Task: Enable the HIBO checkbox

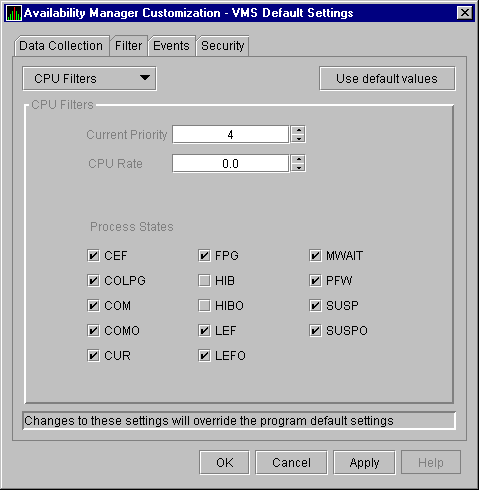Action: click(204, 306)
